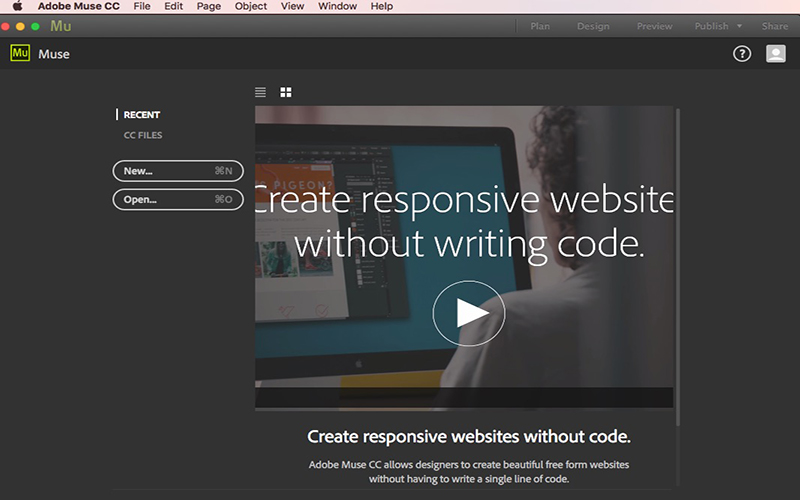Open the Window menu
Screen dimensions: 800x500
coord(337,6)
